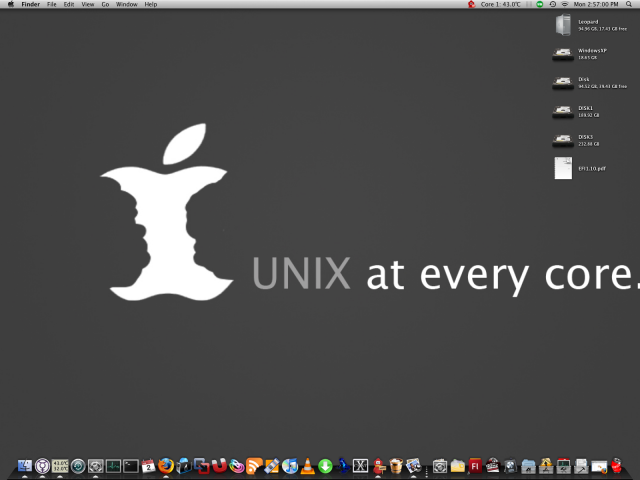Click the Spotlight search magnifier

pyautogui.click(x=629, y=4)
